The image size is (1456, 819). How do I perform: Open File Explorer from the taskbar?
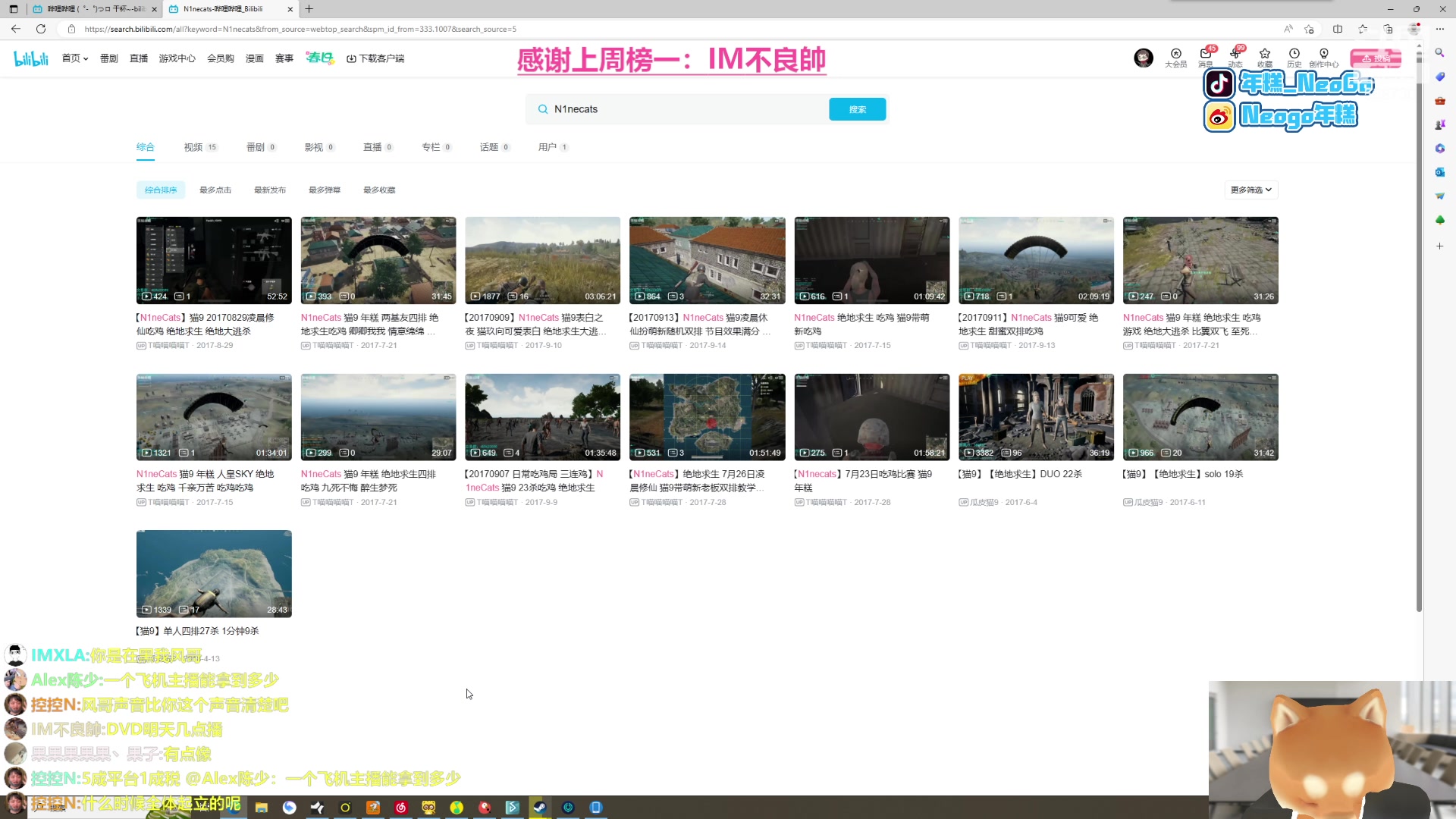point(262,808)
